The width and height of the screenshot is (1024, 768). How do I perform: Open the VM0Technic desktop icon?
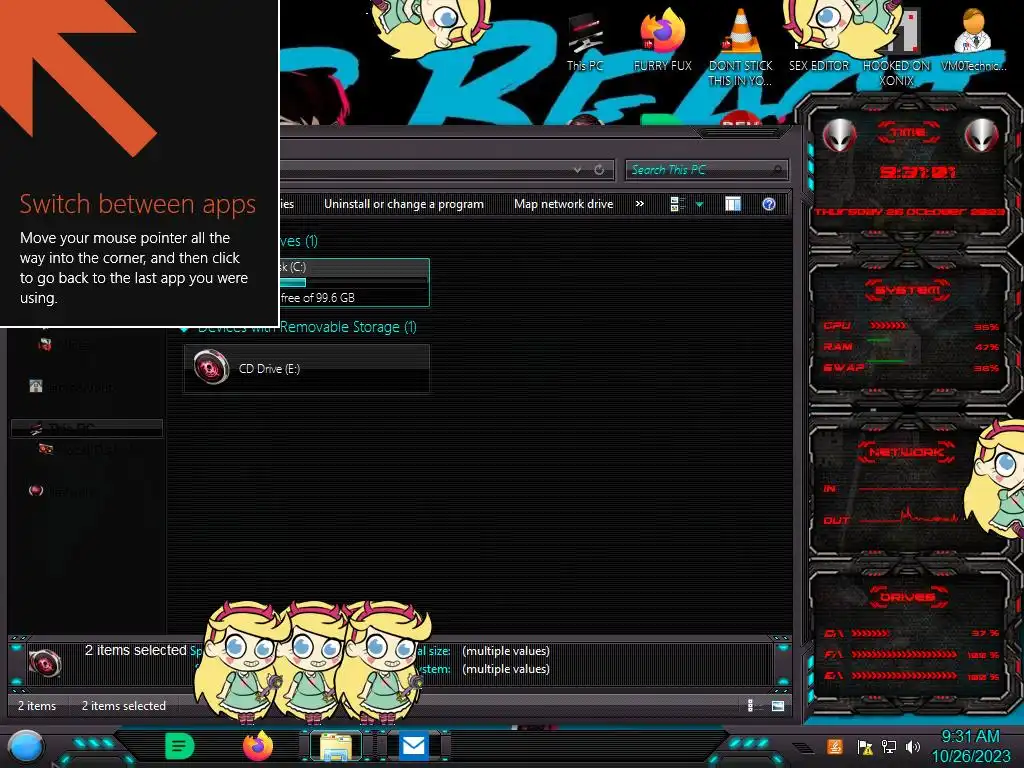973,40
